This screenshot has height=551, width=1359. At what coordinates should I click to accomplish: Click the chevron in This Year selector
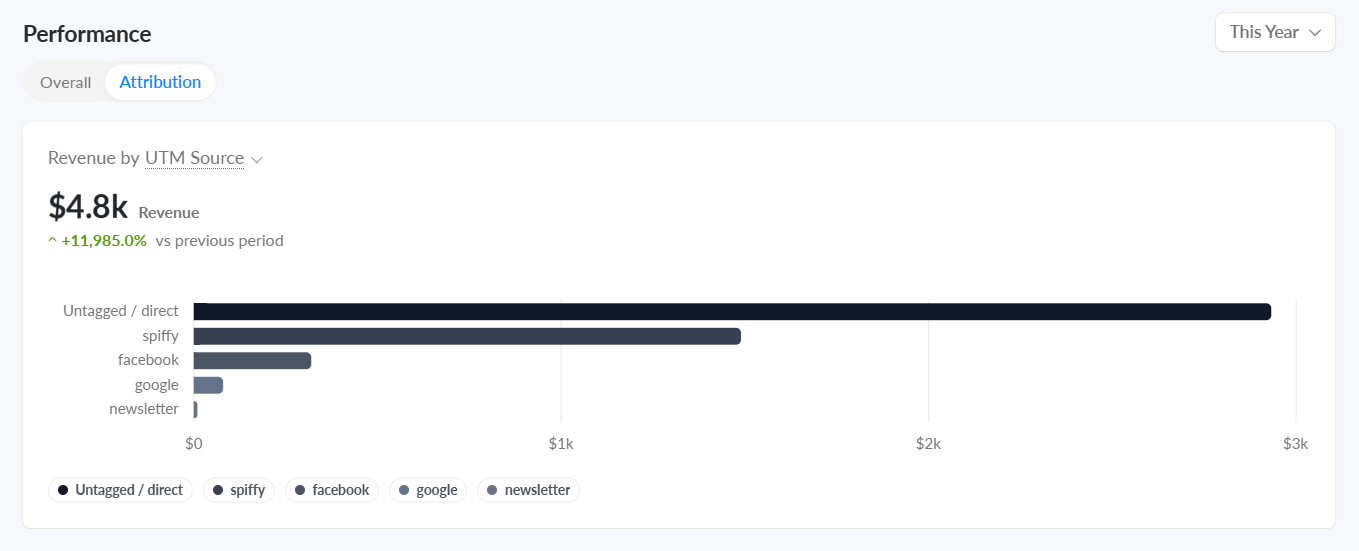1315,33
